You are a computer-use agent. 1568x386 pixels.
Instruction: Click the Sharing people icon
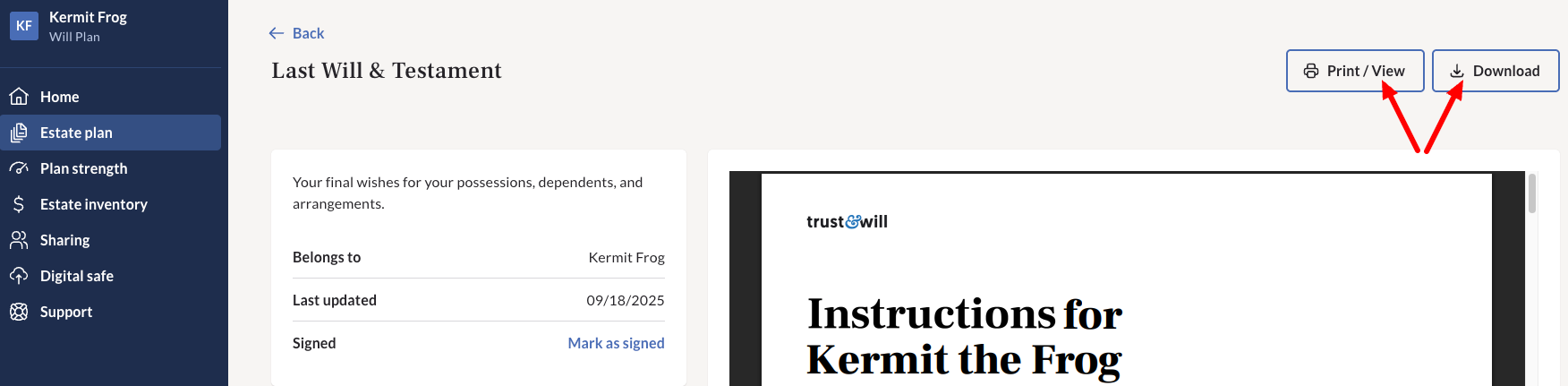pos(19,240)
